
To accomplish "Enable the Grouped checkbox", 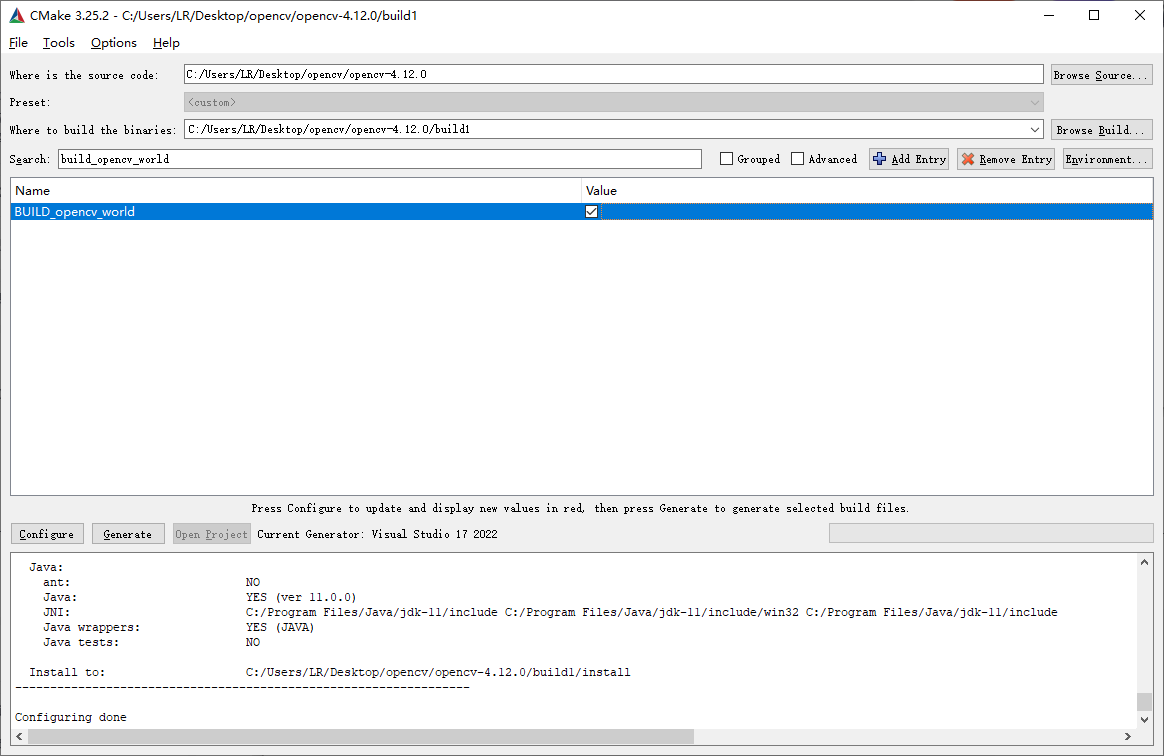I will tap(726, 158).
